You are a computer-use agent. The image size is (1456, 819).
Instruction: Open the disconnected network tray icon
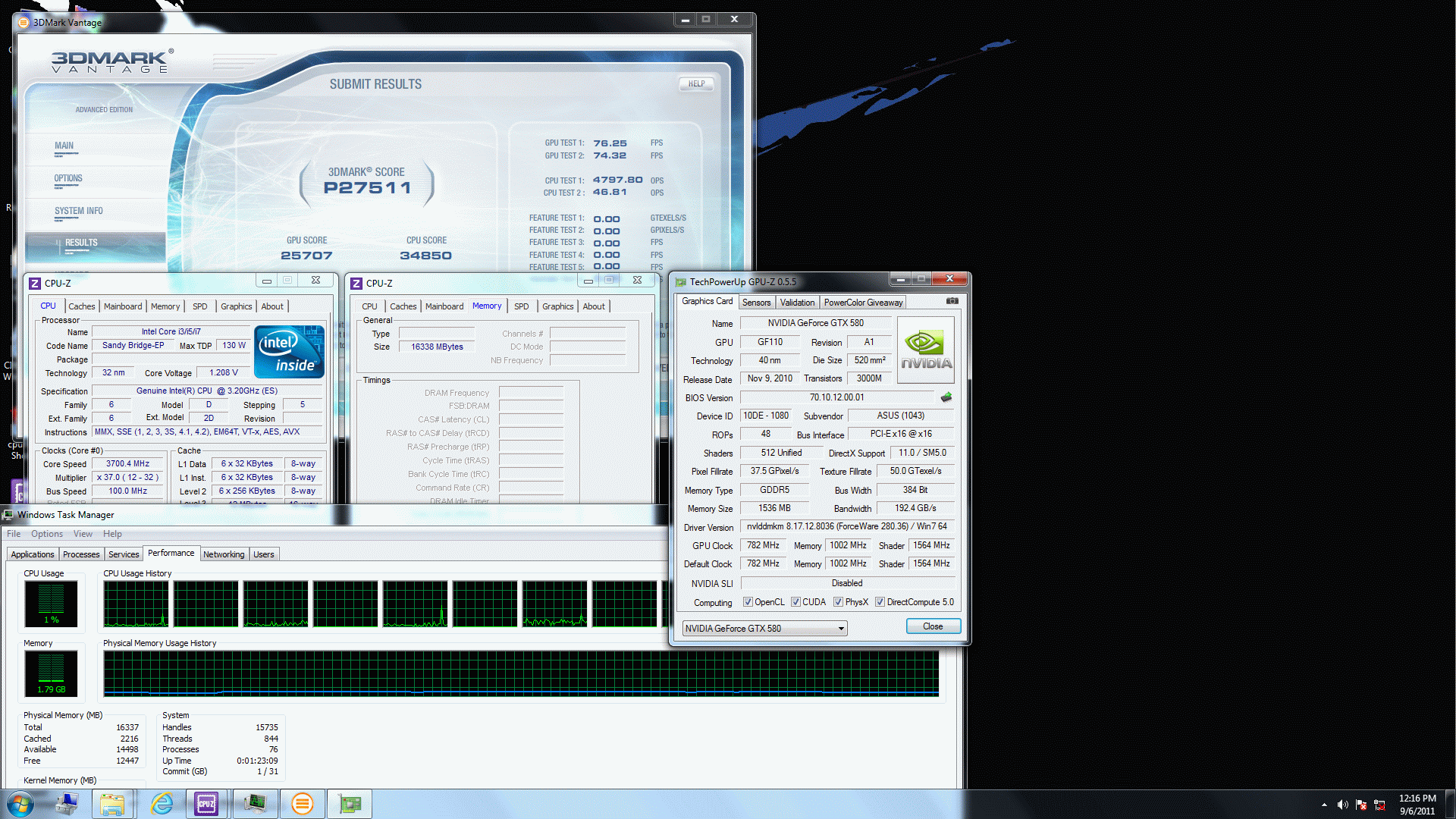coord(1379,805)
